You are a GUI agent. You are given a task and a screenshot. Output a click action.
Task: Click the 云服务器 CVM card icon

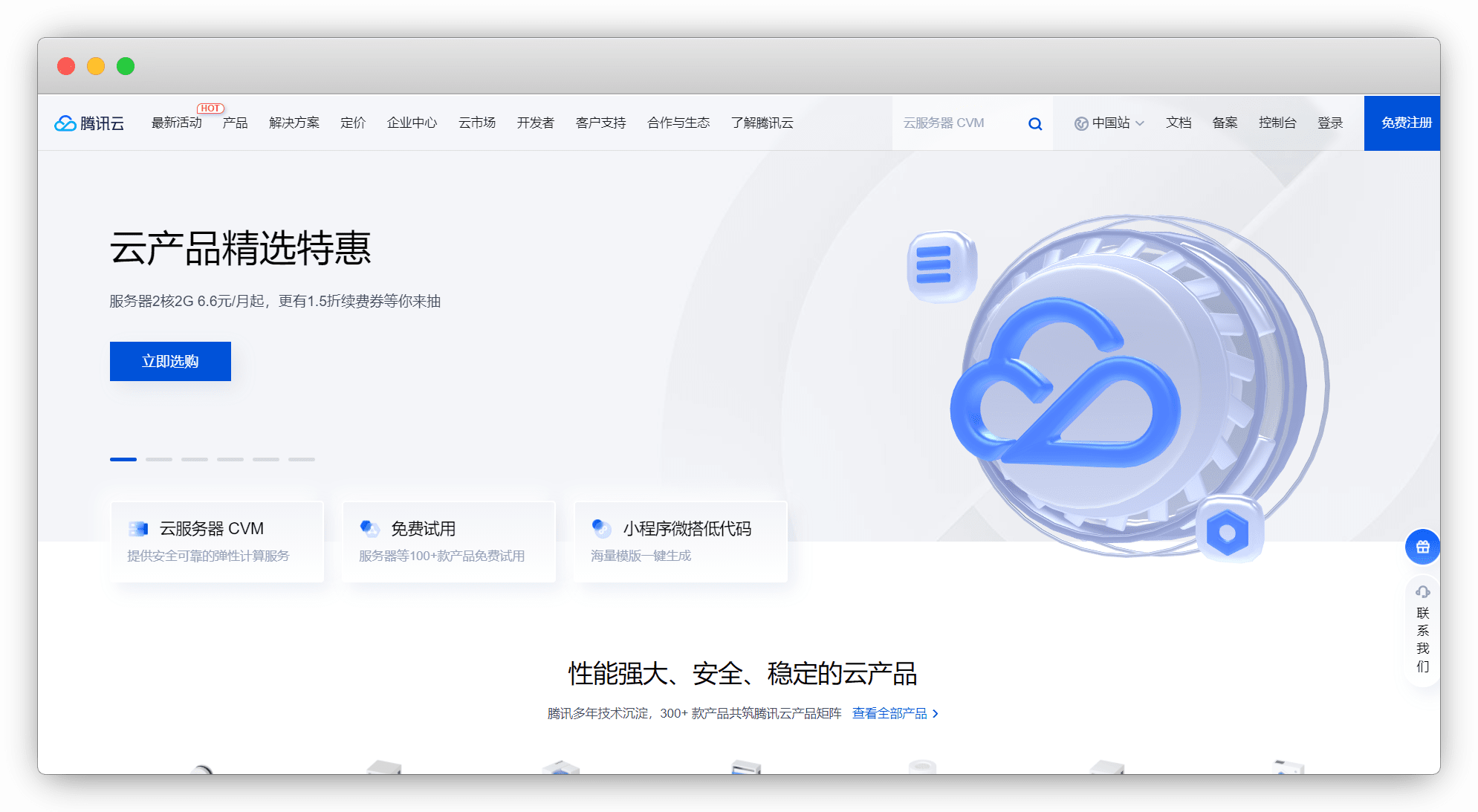pyautogui.click(x=138, y=529)
